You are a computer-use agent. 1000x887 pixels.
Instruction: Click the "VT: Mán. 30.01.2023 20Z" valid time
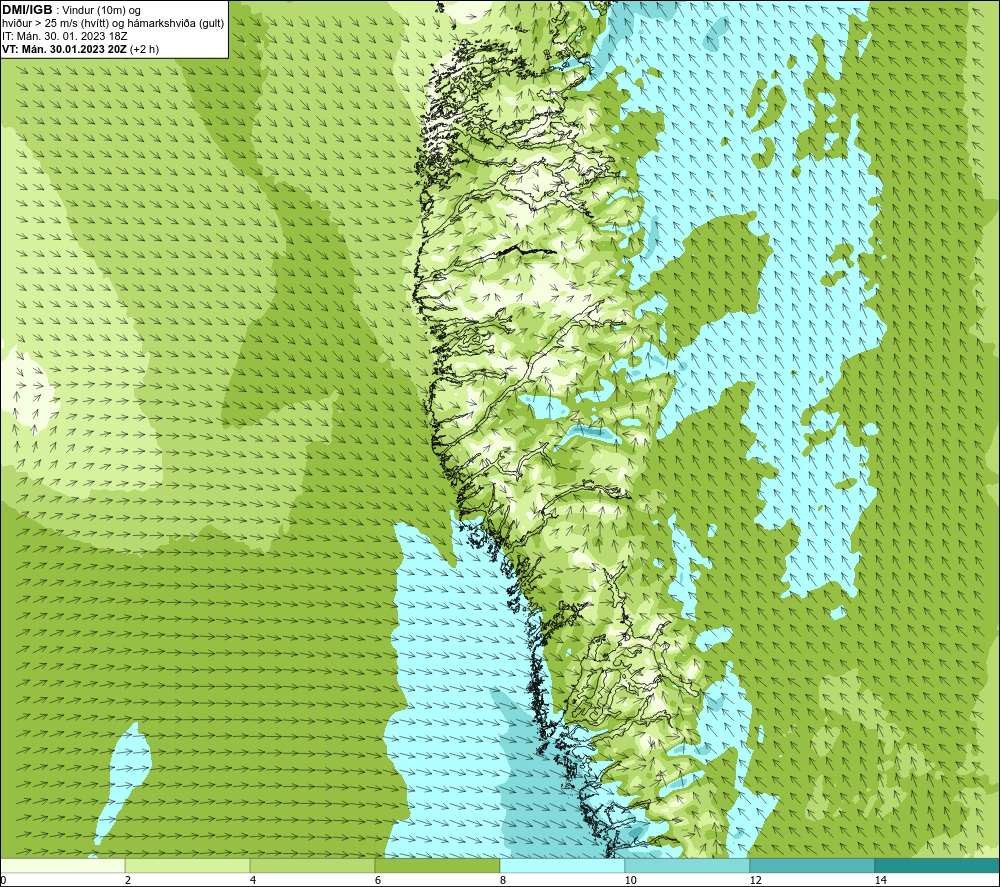click(64, 49)
